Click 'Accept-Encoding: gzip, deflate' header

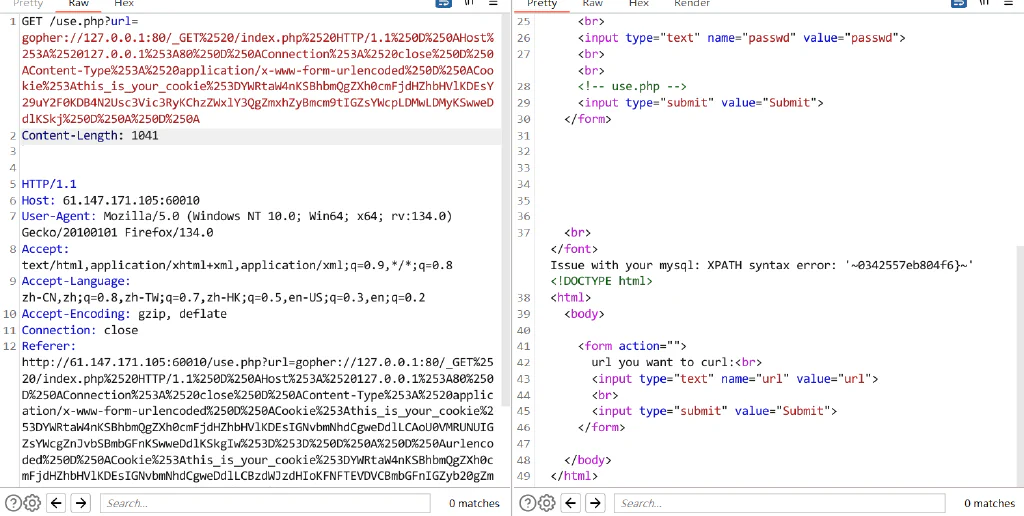[124, 314]
